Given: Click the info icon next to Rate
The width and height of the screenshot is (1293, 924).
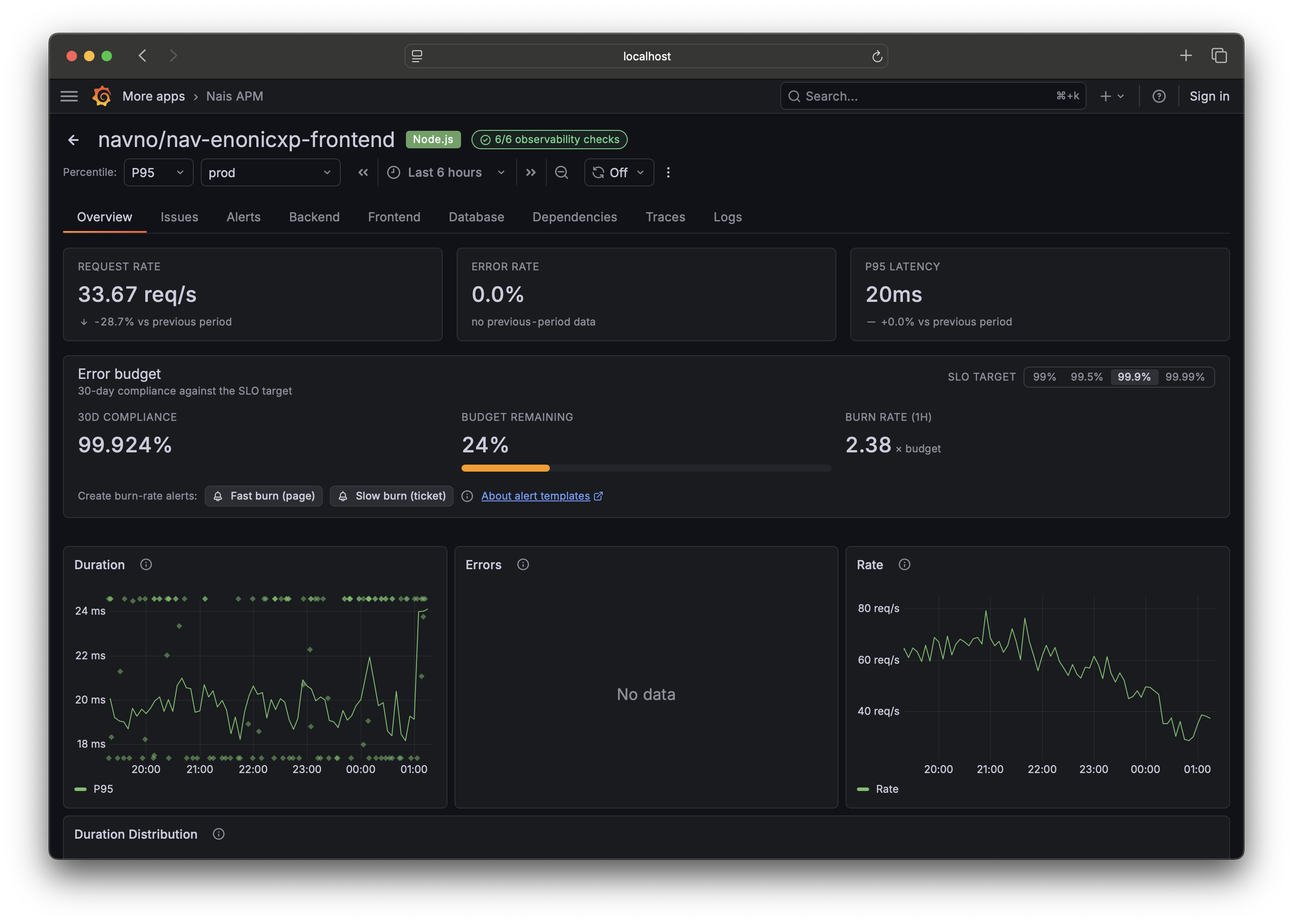Looking at the screenshot, I should click(x=905, y=564).
